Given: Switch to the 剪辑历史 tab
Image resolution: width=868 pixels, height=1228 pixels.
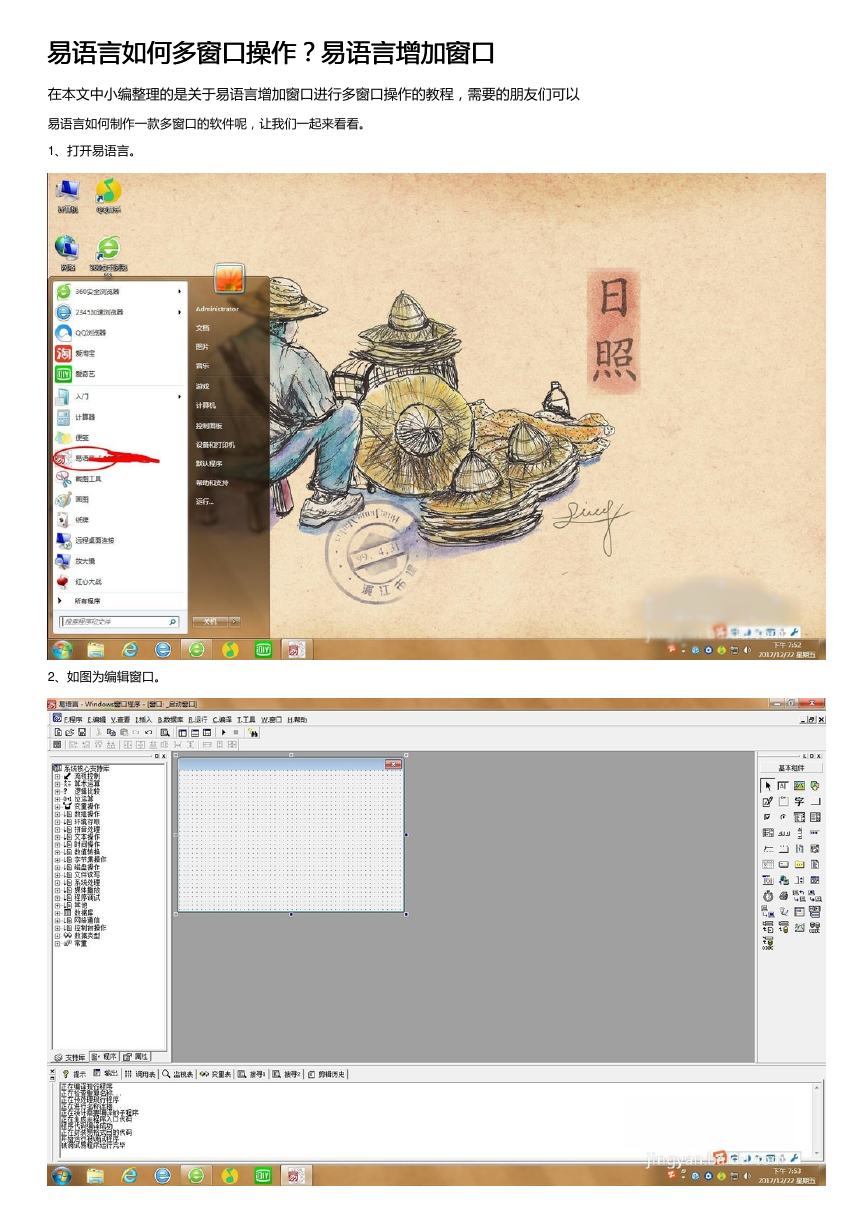Looking at the screenshot, I should click(x=327, y=1074).
